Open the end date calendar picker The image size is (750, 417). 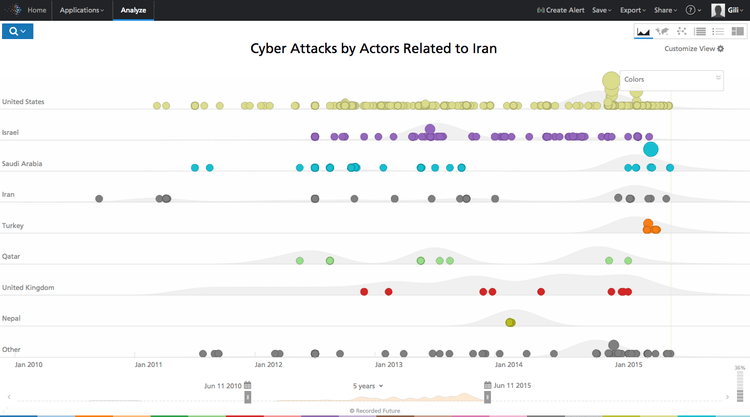pos(488,385)
